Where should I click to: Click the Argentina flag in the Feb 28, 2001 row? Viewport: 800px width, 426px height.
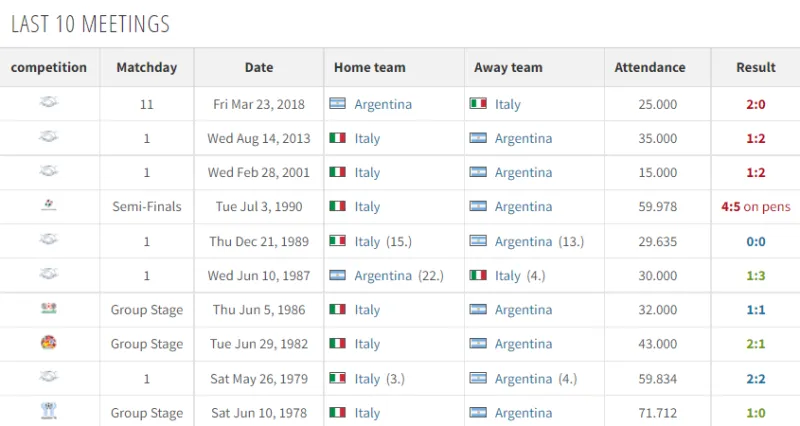(x=478, y=172)
